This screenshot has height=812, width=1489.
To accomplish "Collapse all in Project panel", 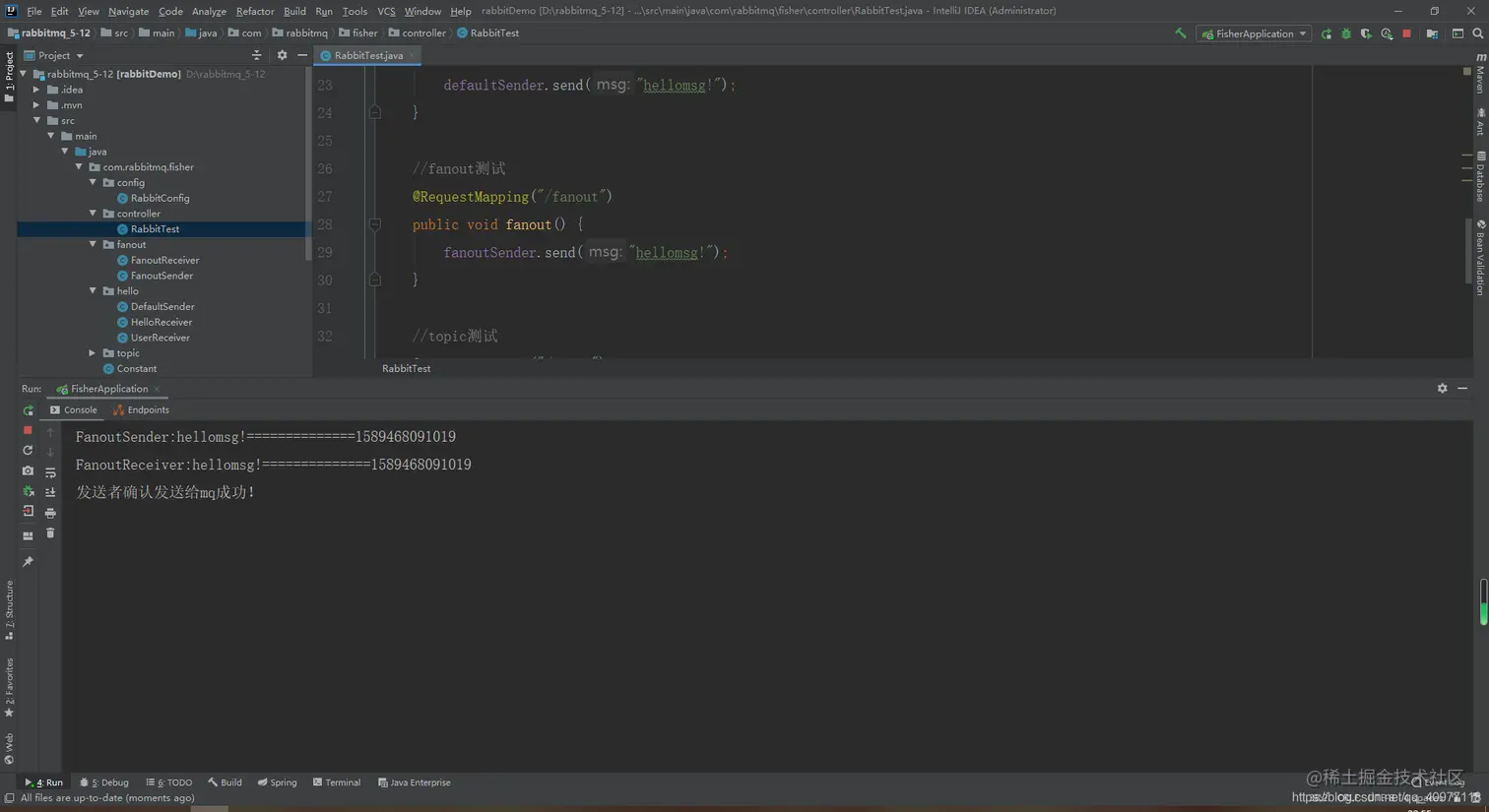I will (256, 55).
